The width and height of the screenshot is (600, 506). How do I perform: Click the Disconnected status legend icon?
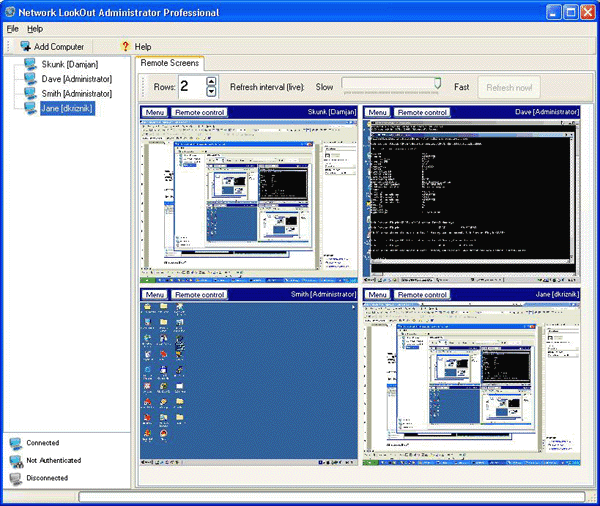tap(15, 479)
